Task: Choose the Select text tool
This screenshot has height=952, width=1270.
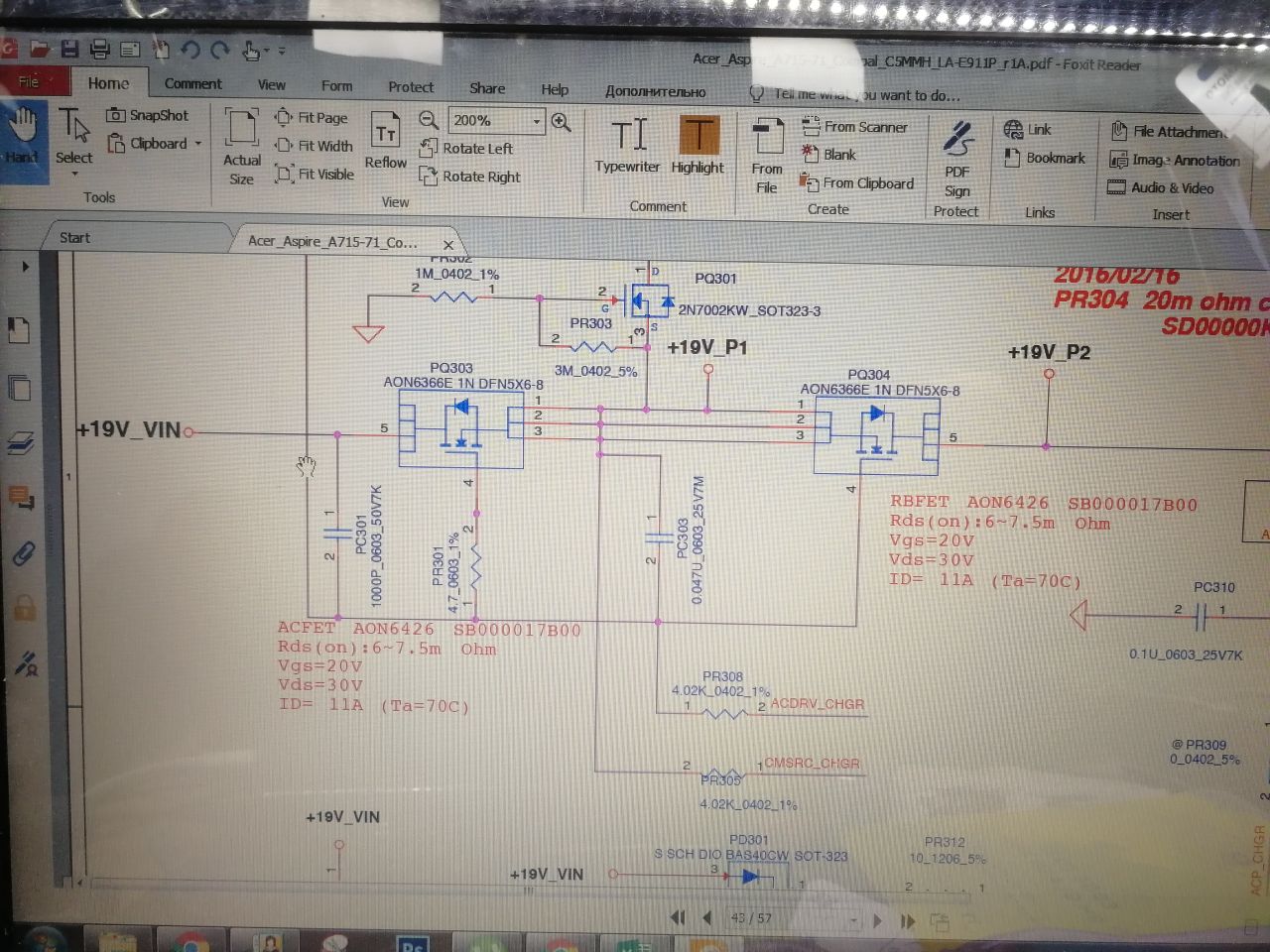Action: point(73,136)
